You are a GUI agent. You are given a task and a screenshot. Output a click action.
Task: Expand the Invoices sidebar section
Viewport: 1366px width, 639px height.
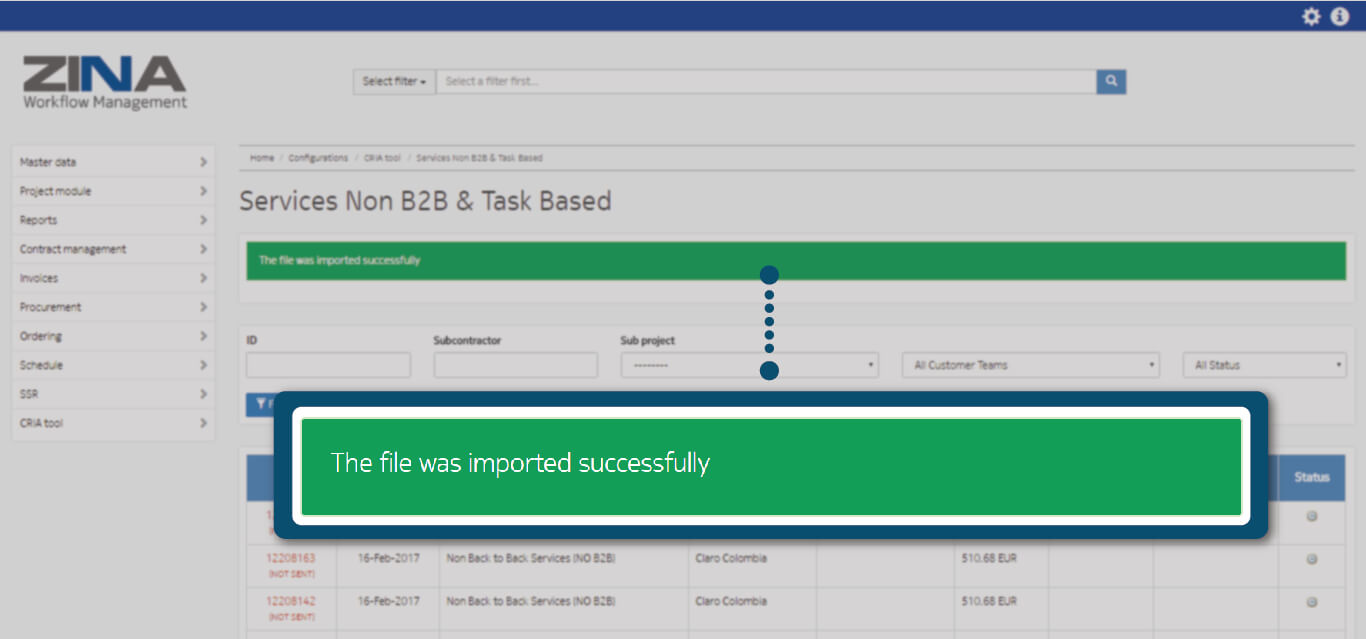(x=113, y=278)
